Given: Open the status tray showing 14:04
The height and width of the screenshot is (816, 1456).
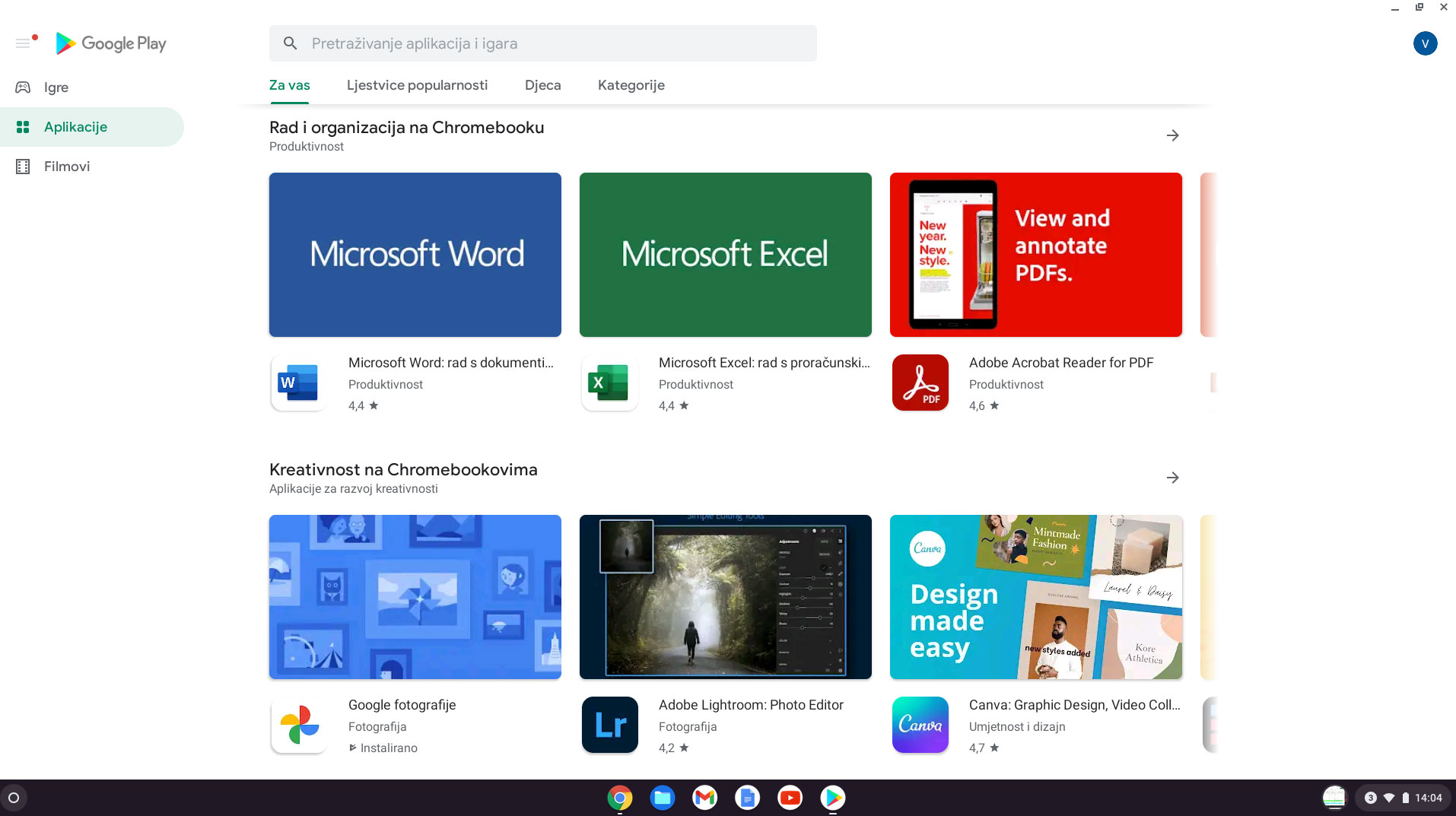Looking at the screenshot, I should pos(1404,798).
